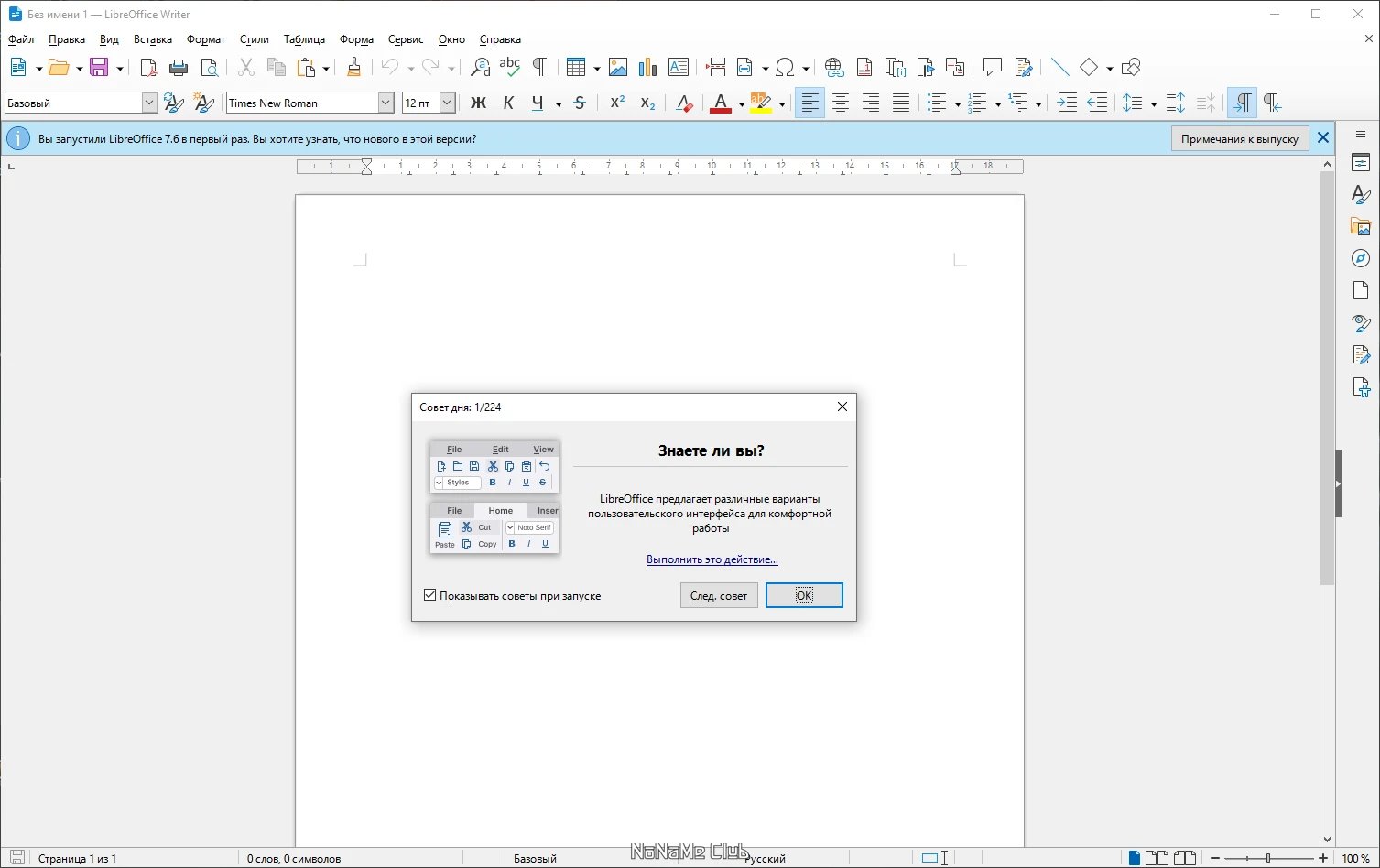Screen dimensions: 1380x868
Task: Click OK in tip dialog
Action: click(x=804, y=595)
